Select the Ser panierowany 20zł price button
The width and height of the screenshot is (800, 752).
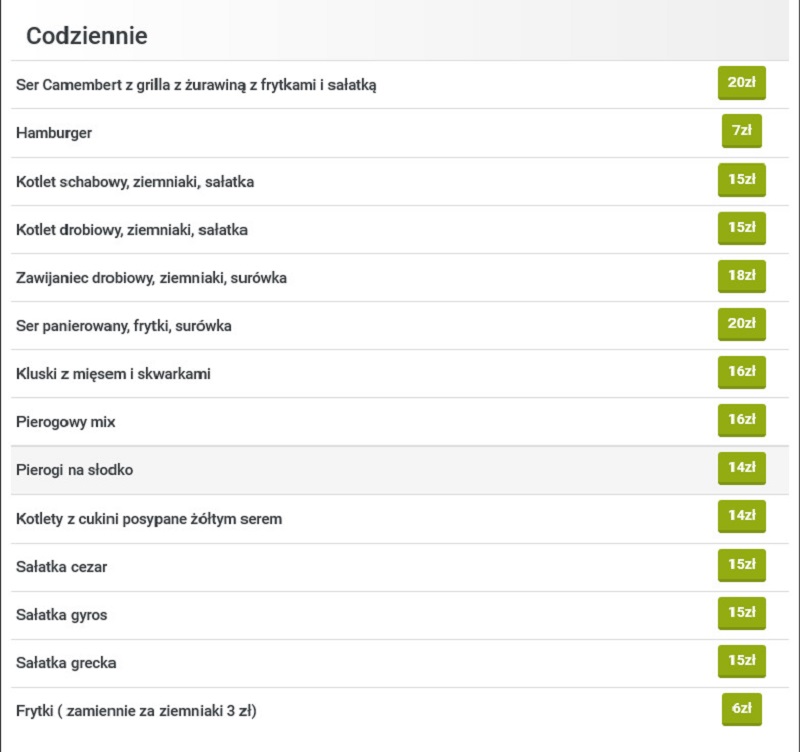[x=741, y=324]
